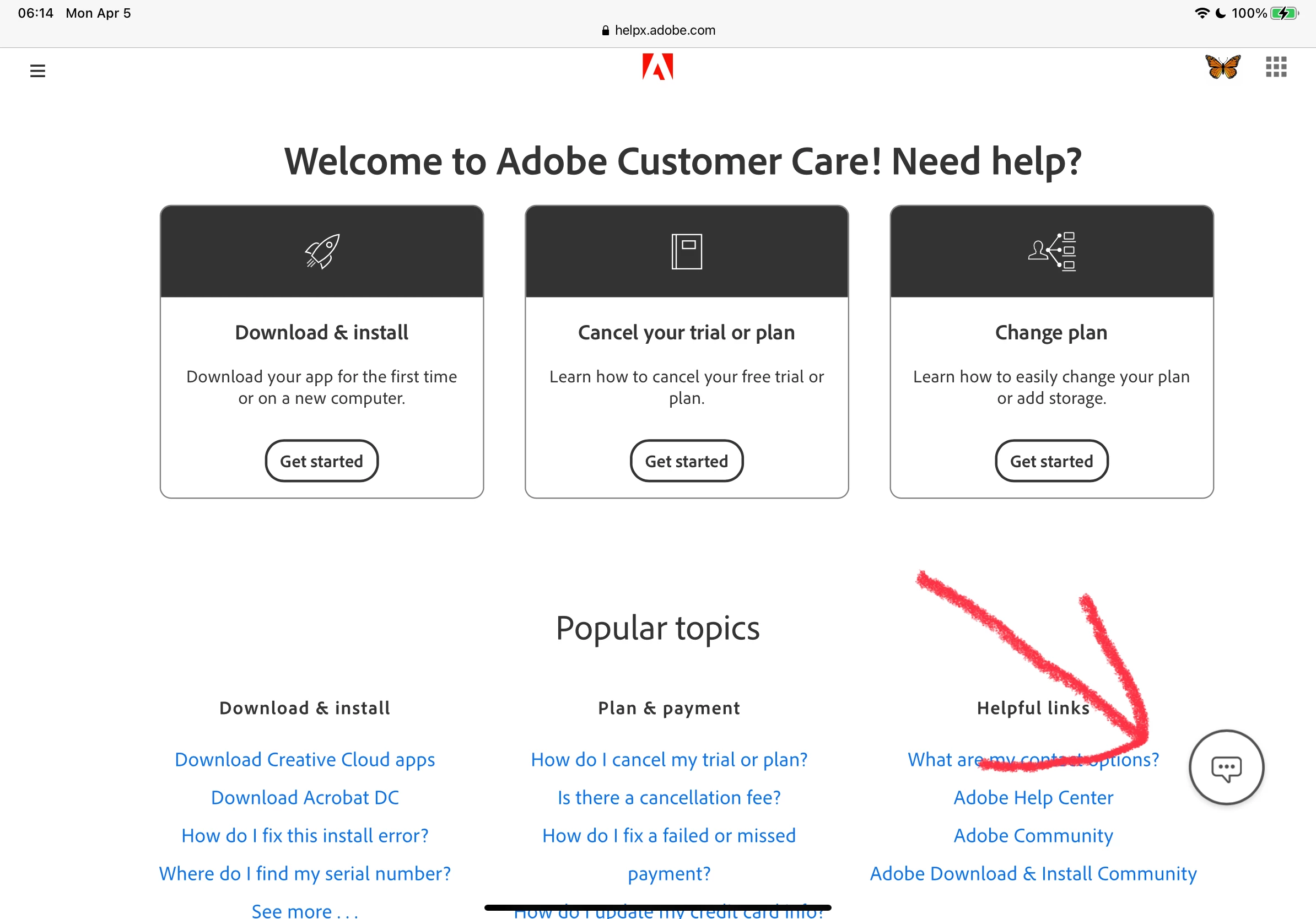1316x919 pixels.
Task: Click the notebook icon on Cancel card
Action: tap(686, 251)
